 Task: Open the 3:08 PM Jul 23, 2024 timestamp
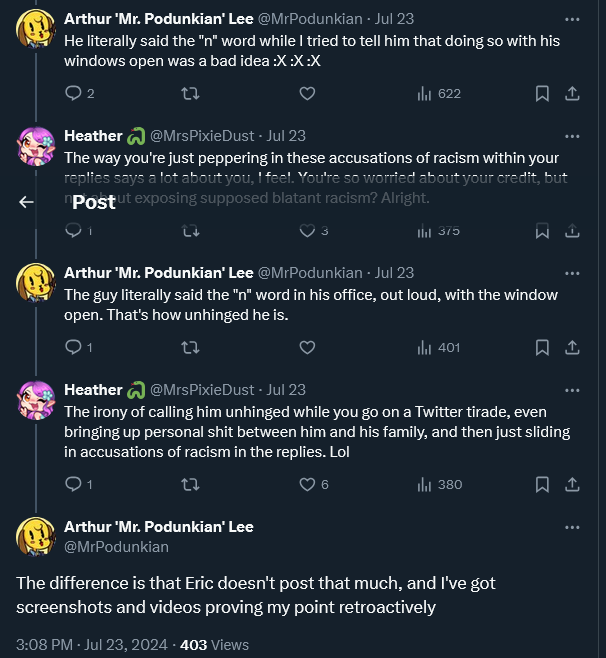(90, 645)
